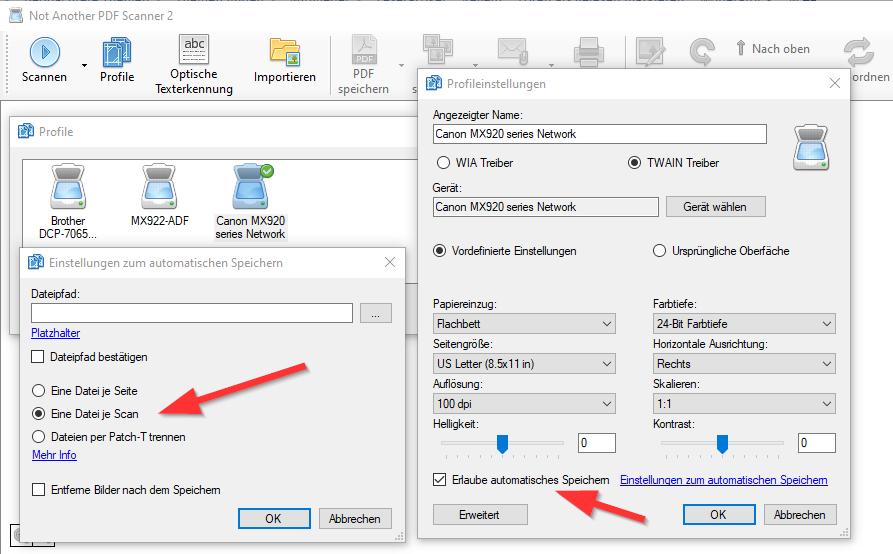Click the rotate toolbar icon
893x554 pixels.
tap(702, 51)
